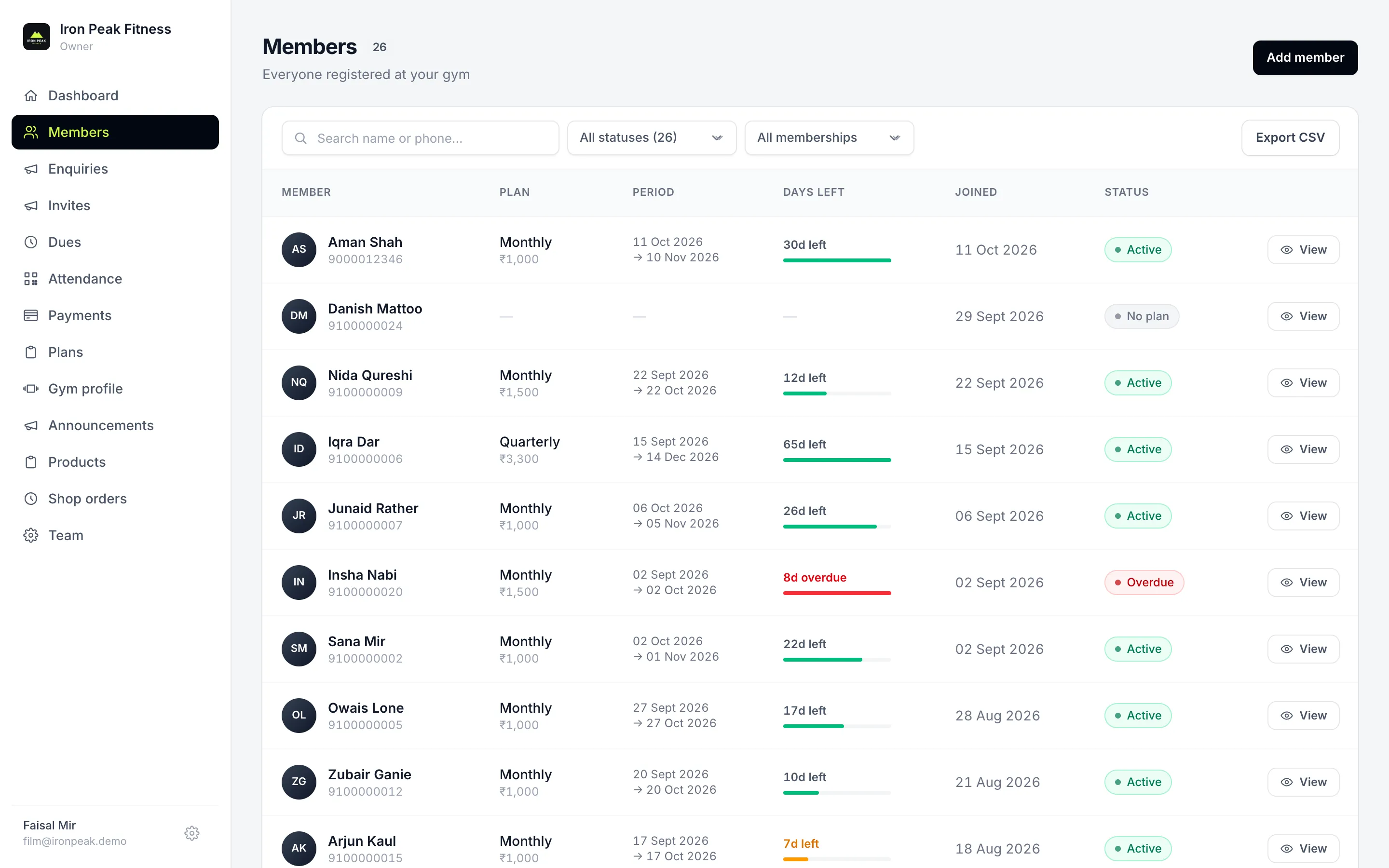
Task: Click the DAYS LEFT column header
Action: coord(813,192)
